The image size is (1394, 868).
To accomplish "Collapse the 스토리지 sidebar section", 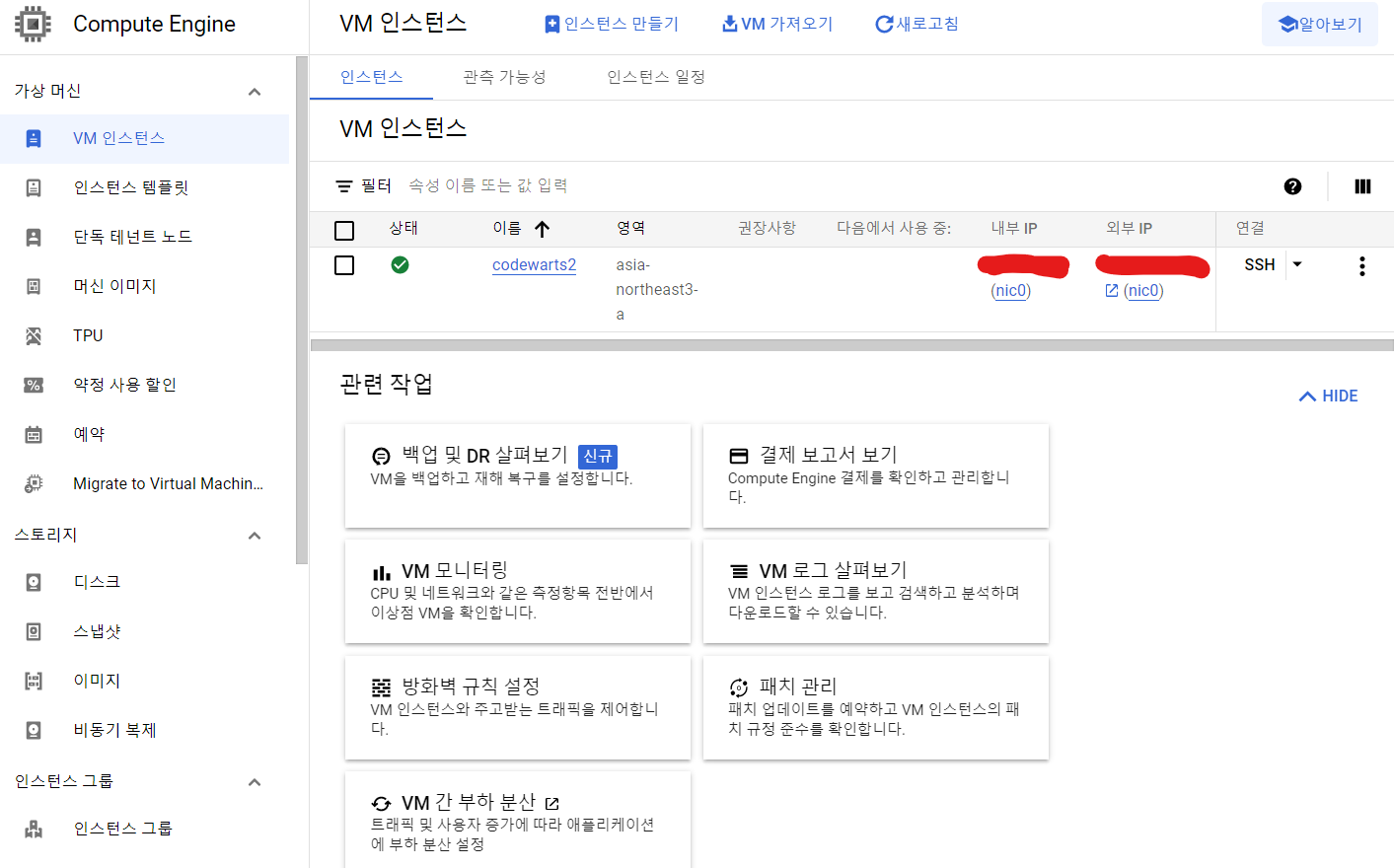I will coord(255,536).
